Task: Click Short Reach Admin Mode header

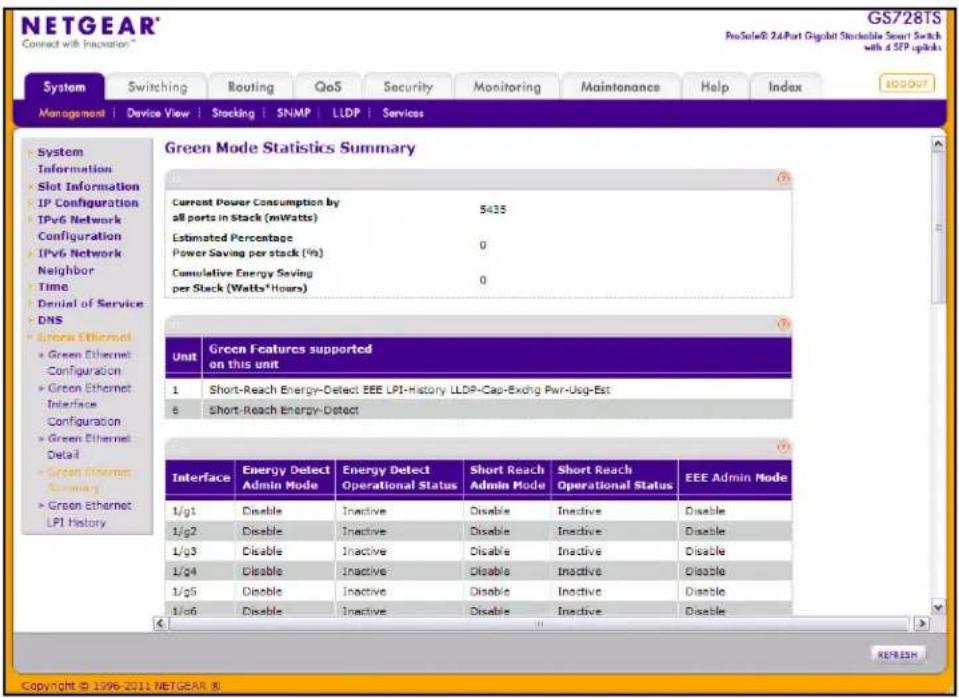Action: point(507,478)
